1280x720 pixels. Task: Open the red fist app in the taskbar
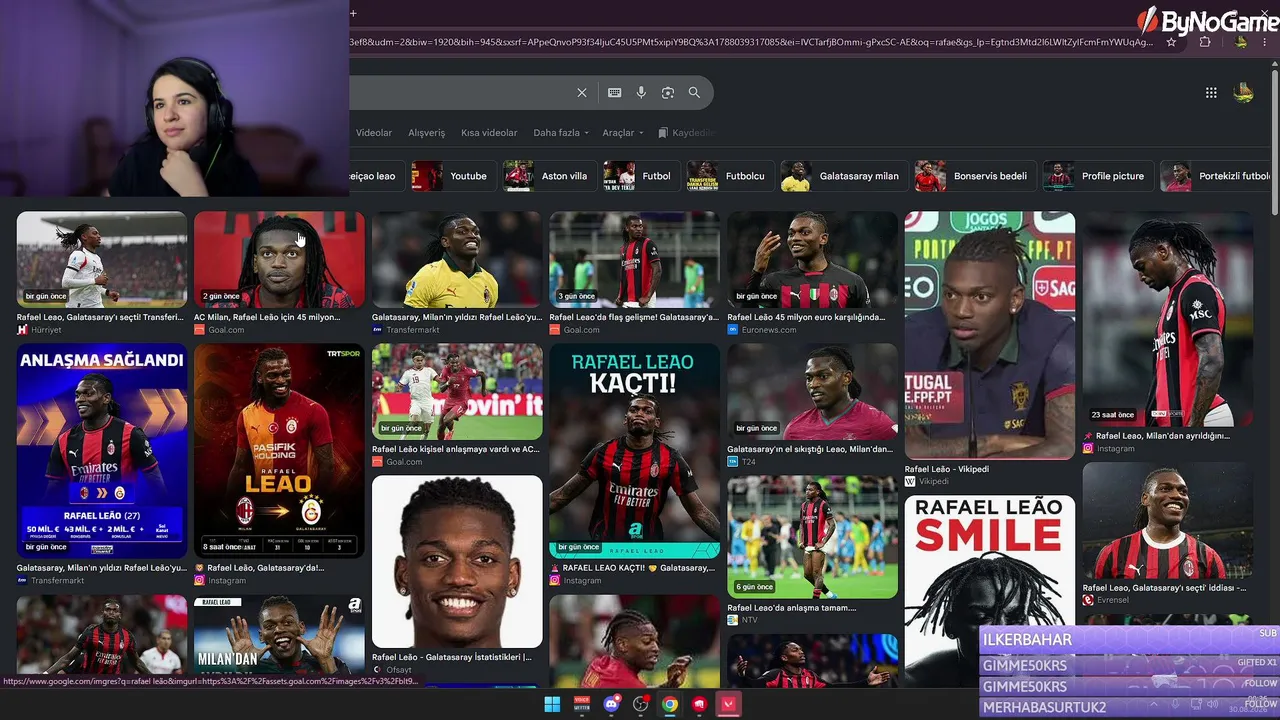click(x=700, y=704)
